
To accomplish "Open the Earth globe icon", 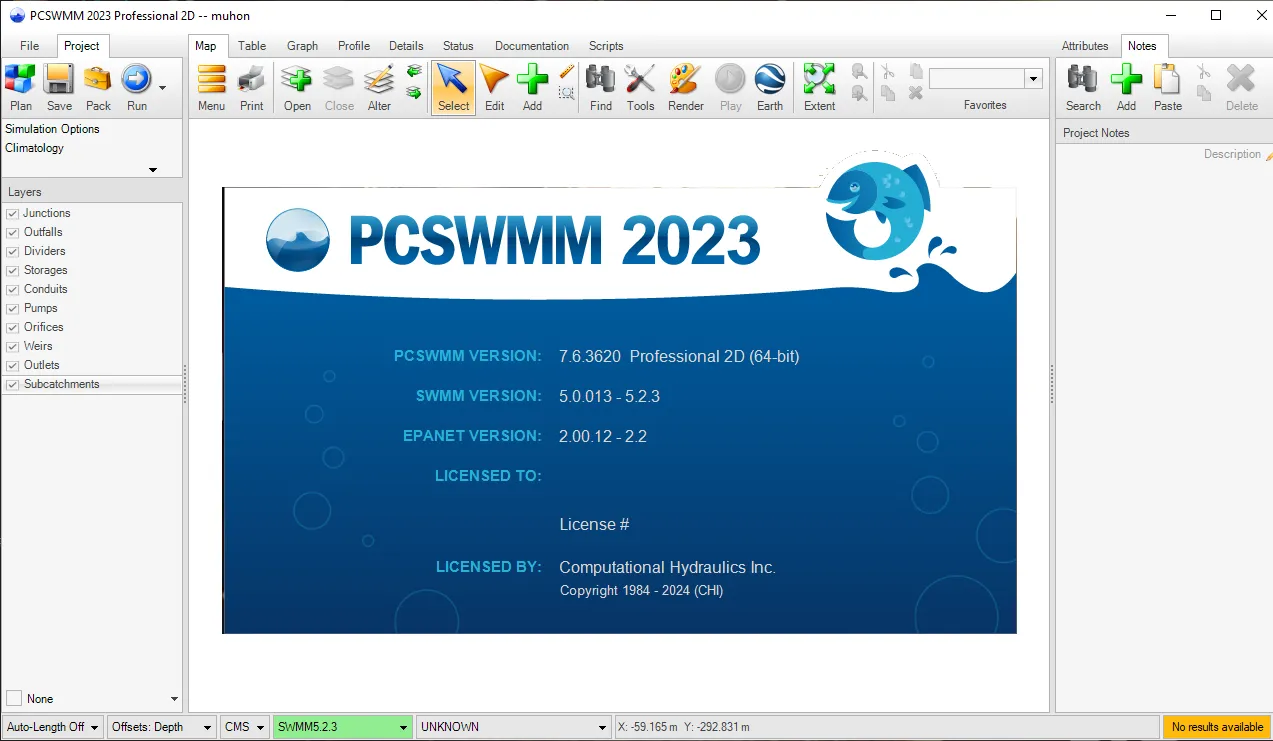I will pyautogui.click(x=770, y=88).
